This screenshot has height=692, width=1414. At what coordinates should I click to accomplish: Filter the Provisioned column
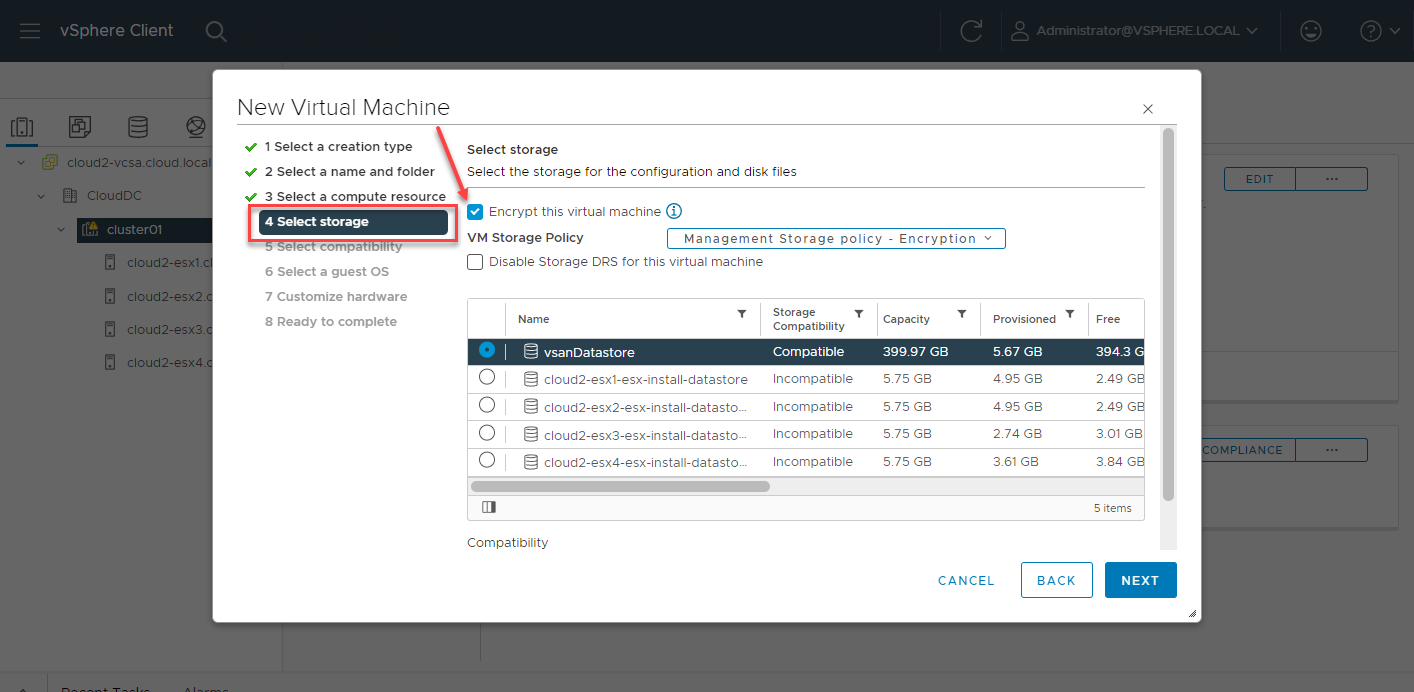(1070, 314)
